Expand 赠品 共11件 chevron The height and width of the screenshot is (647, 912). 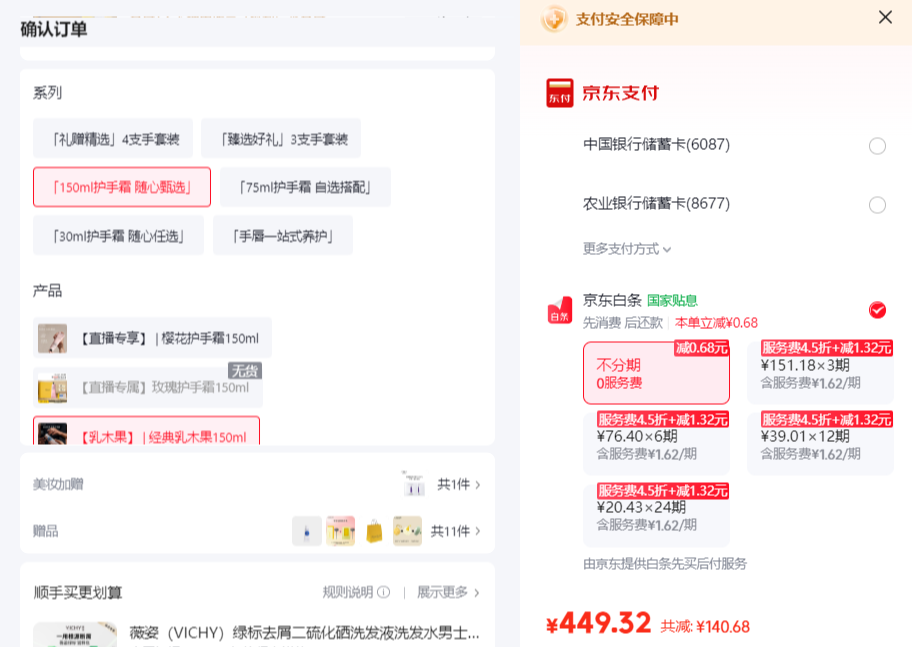[478, 531]
